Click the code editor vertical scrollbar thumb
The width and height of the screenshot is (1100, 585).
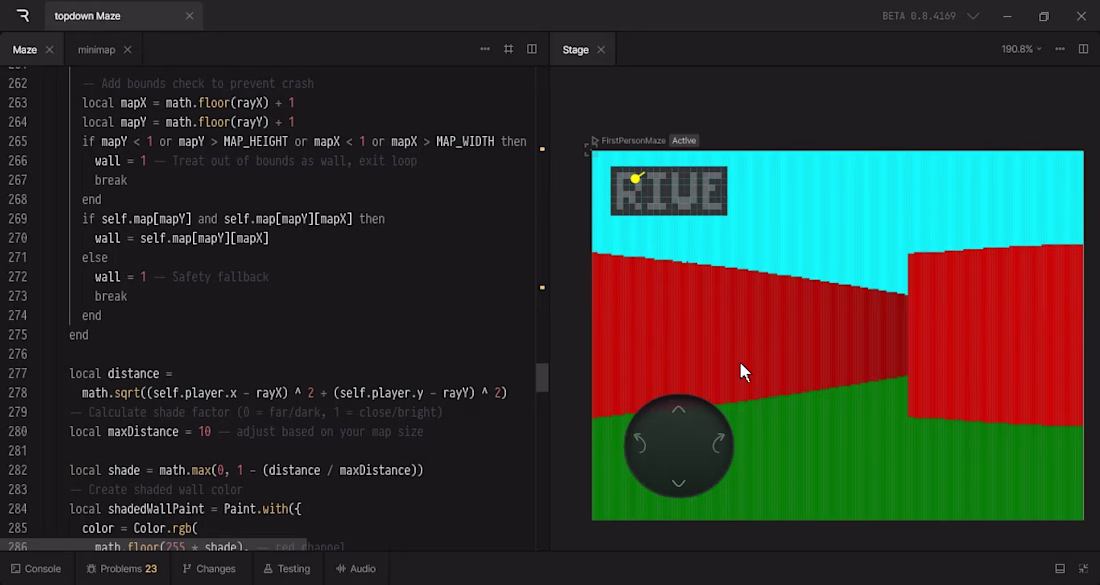click(x=542, y=377)
